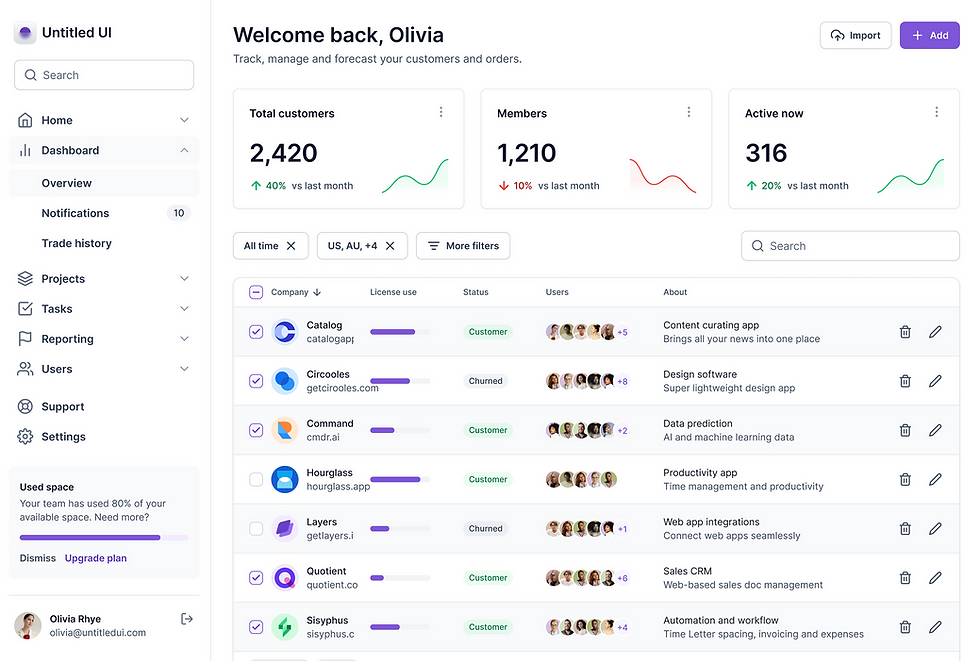Click the Catalog company logo
Screen dimensions: 980x661
[x=284, y=332]
